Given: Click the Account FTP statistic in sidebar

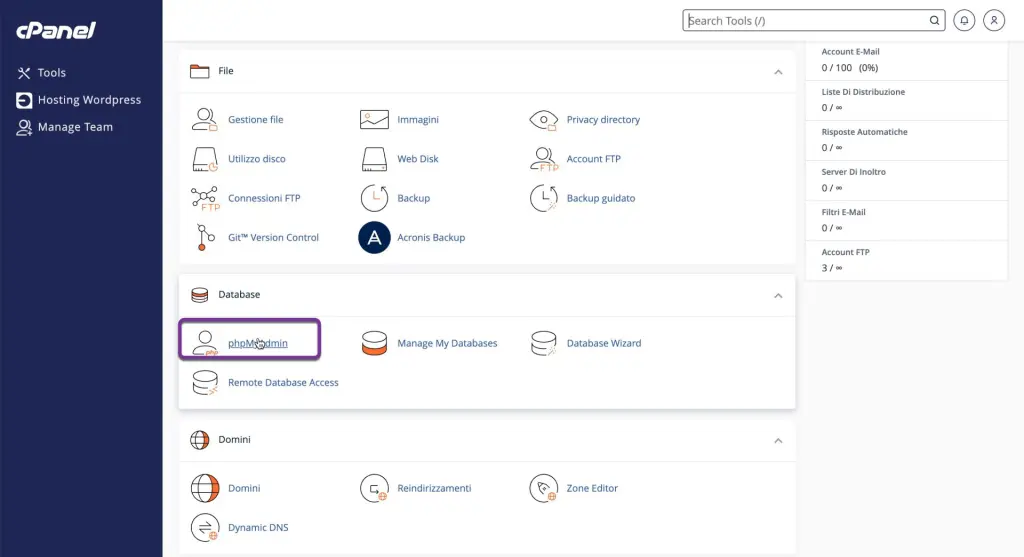Looking at the screenshot, I should pyautogui.click(x=846, y=252).
